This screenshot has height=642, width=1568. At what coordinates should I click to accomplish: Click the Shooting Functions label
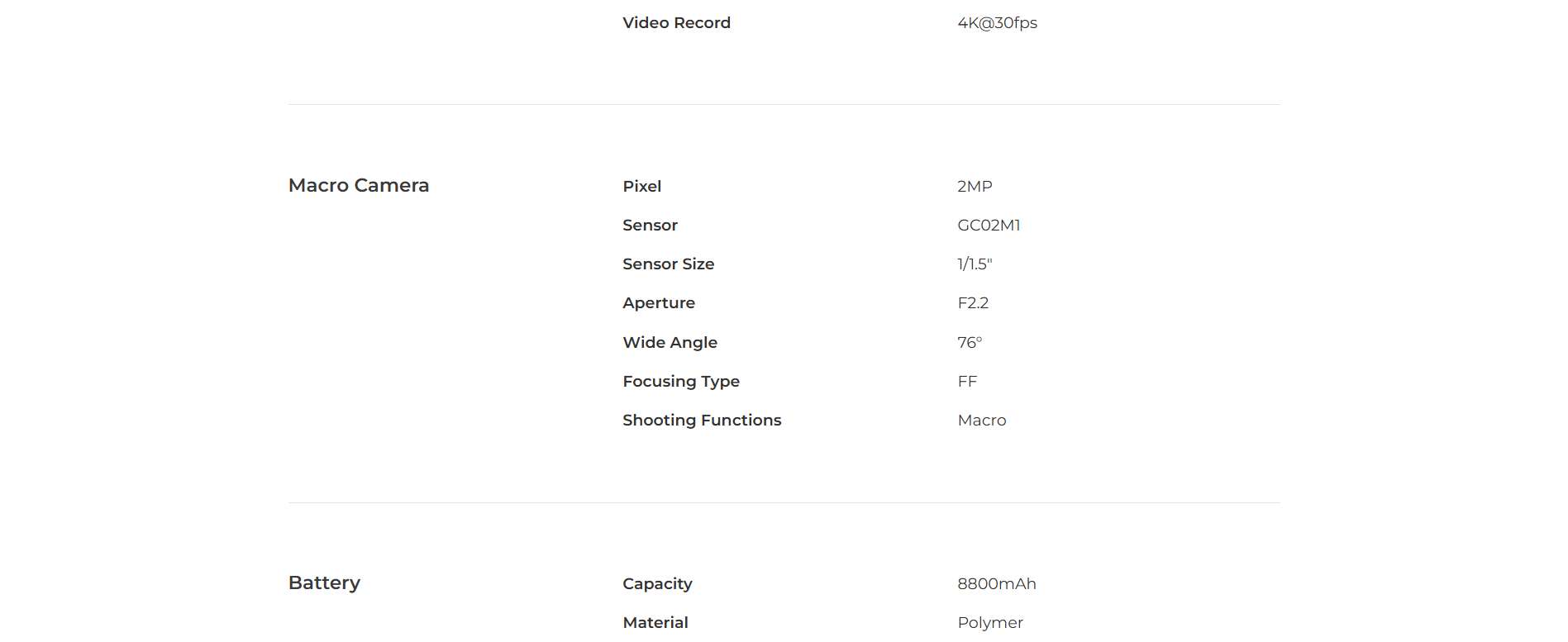click(701, 421)
